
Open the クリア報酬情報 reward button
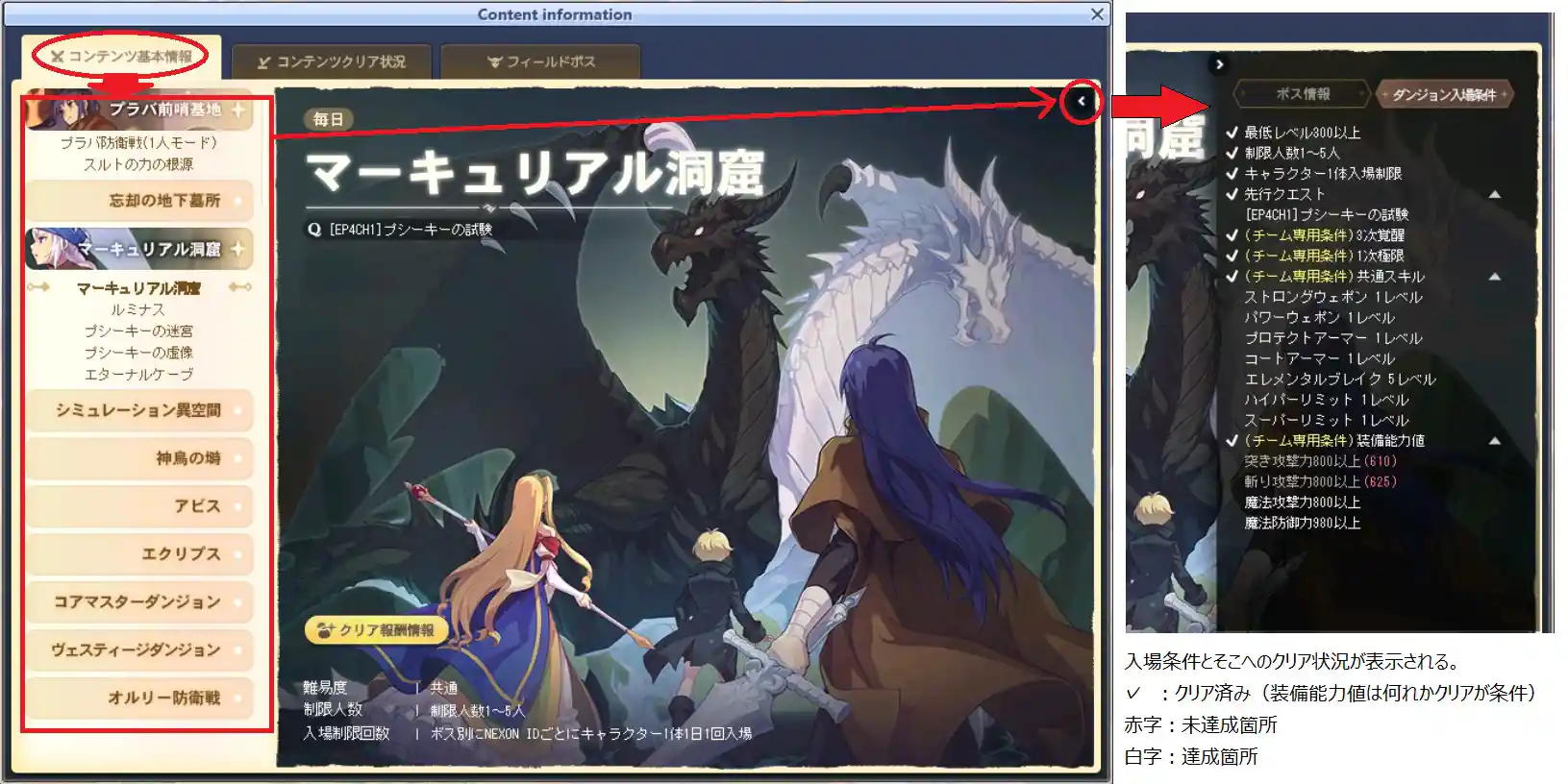tap(376, 630)
